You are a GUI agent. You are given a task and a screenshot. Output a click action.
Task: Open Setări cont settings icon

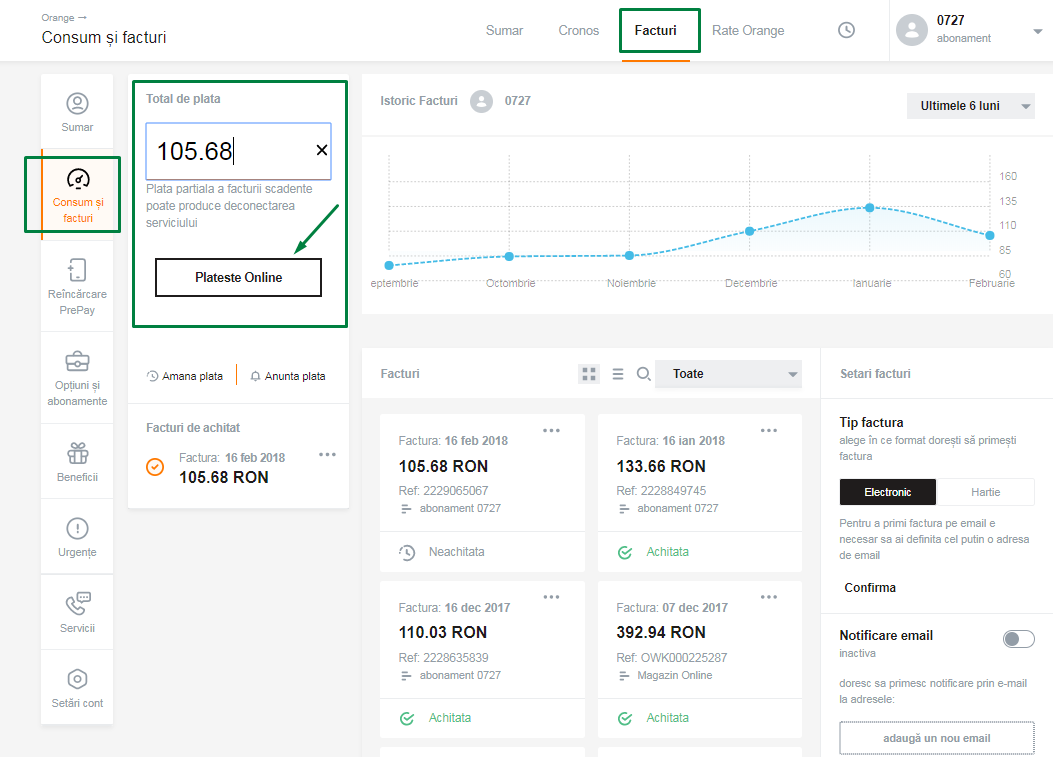[77, 679]
